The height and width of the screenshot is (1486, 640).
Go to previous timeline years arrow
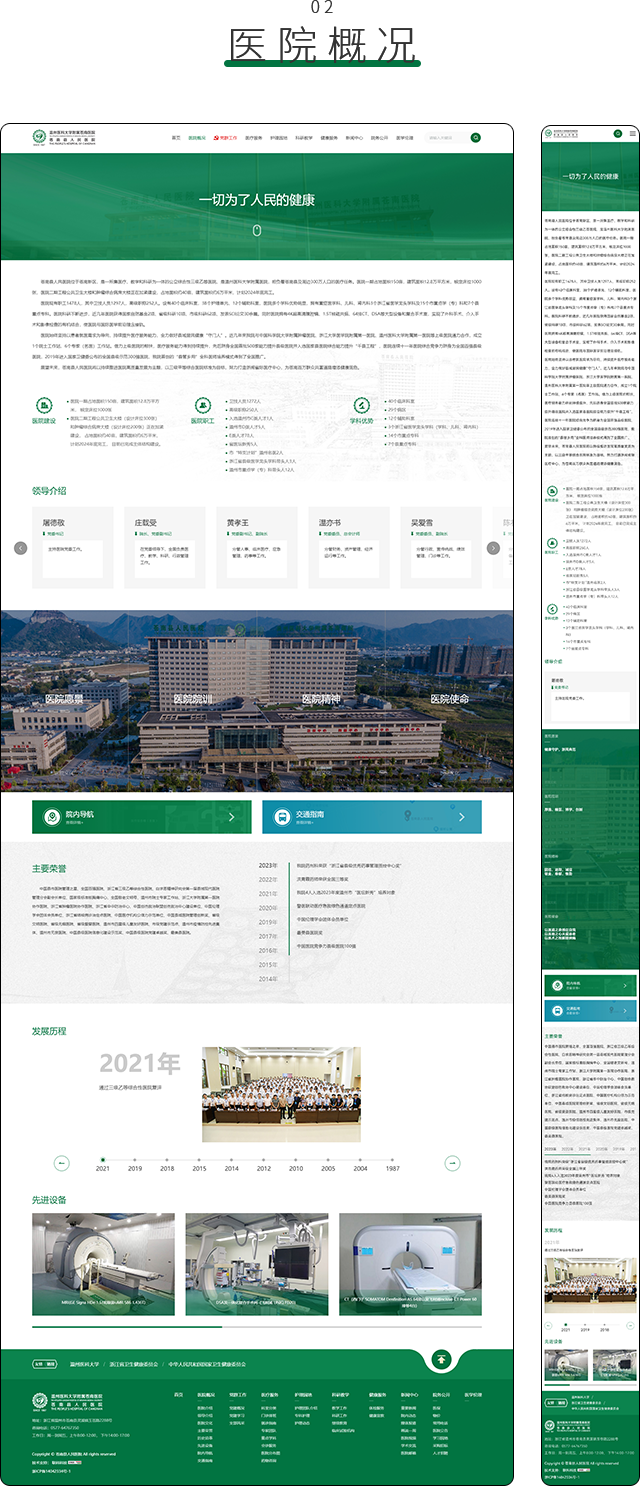point(62,1135)
